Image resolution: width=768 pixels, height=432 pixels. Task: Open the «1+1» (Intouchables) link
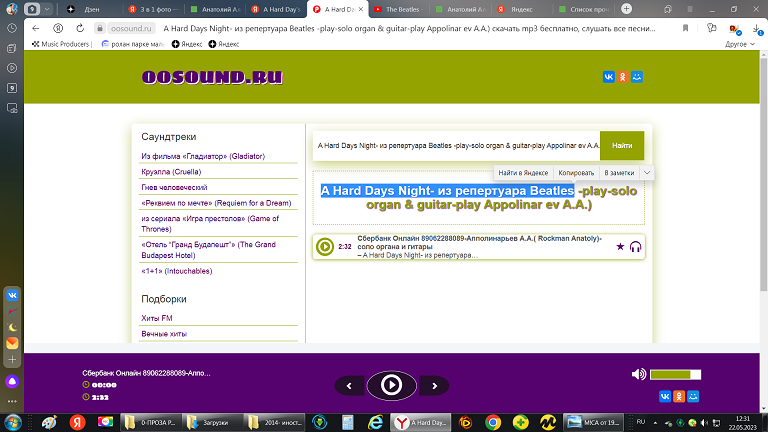[176, 271]
